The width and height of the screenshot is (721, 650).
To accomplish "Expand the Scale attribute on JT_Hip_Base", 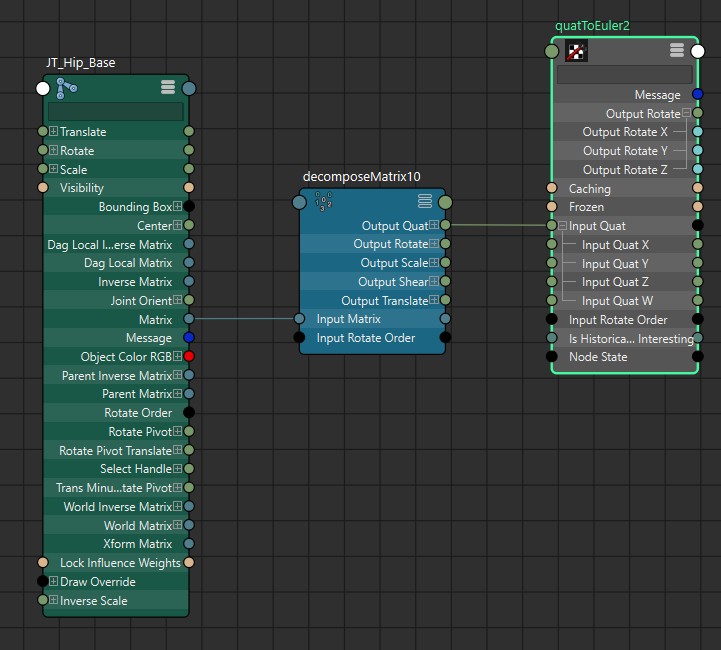I will pyautogui.click(x=53, y=169).
